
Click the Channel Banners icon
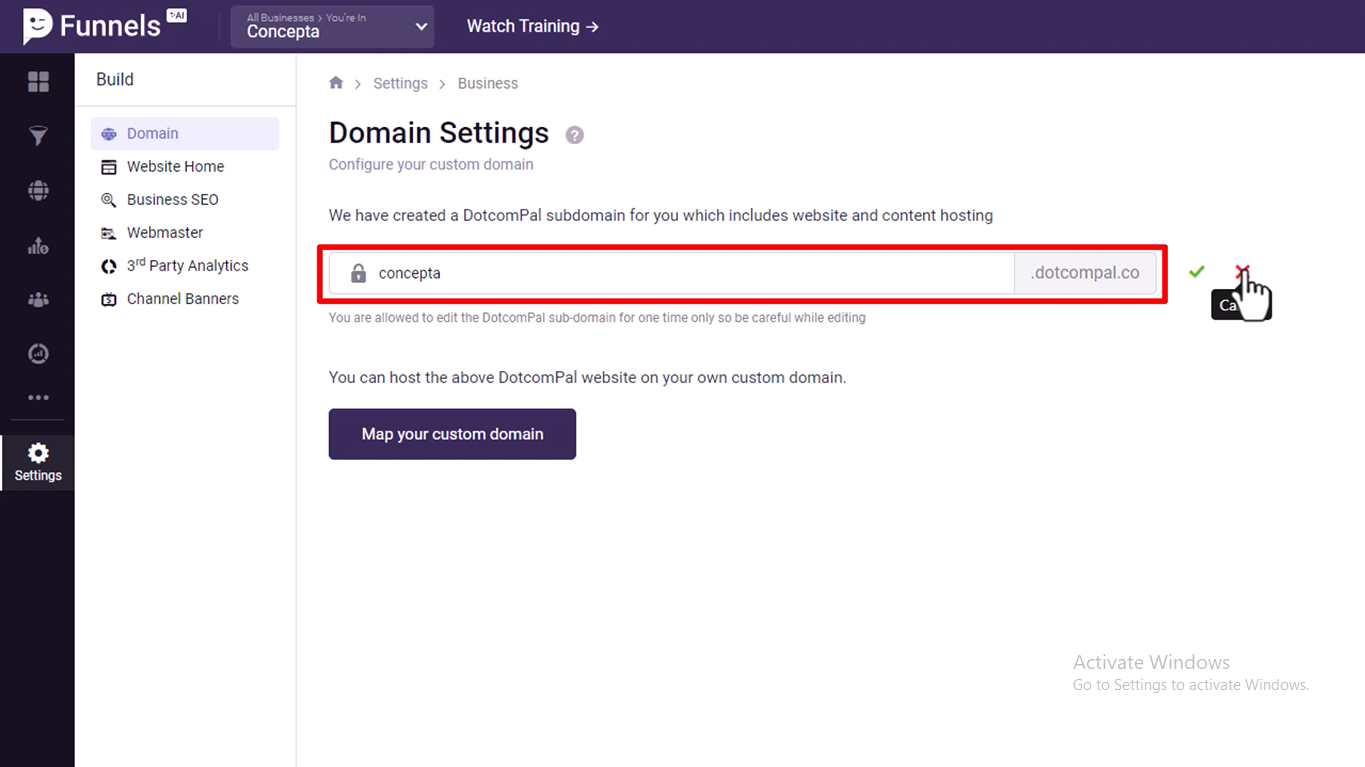pyautogui.click(x=109, y=299)
